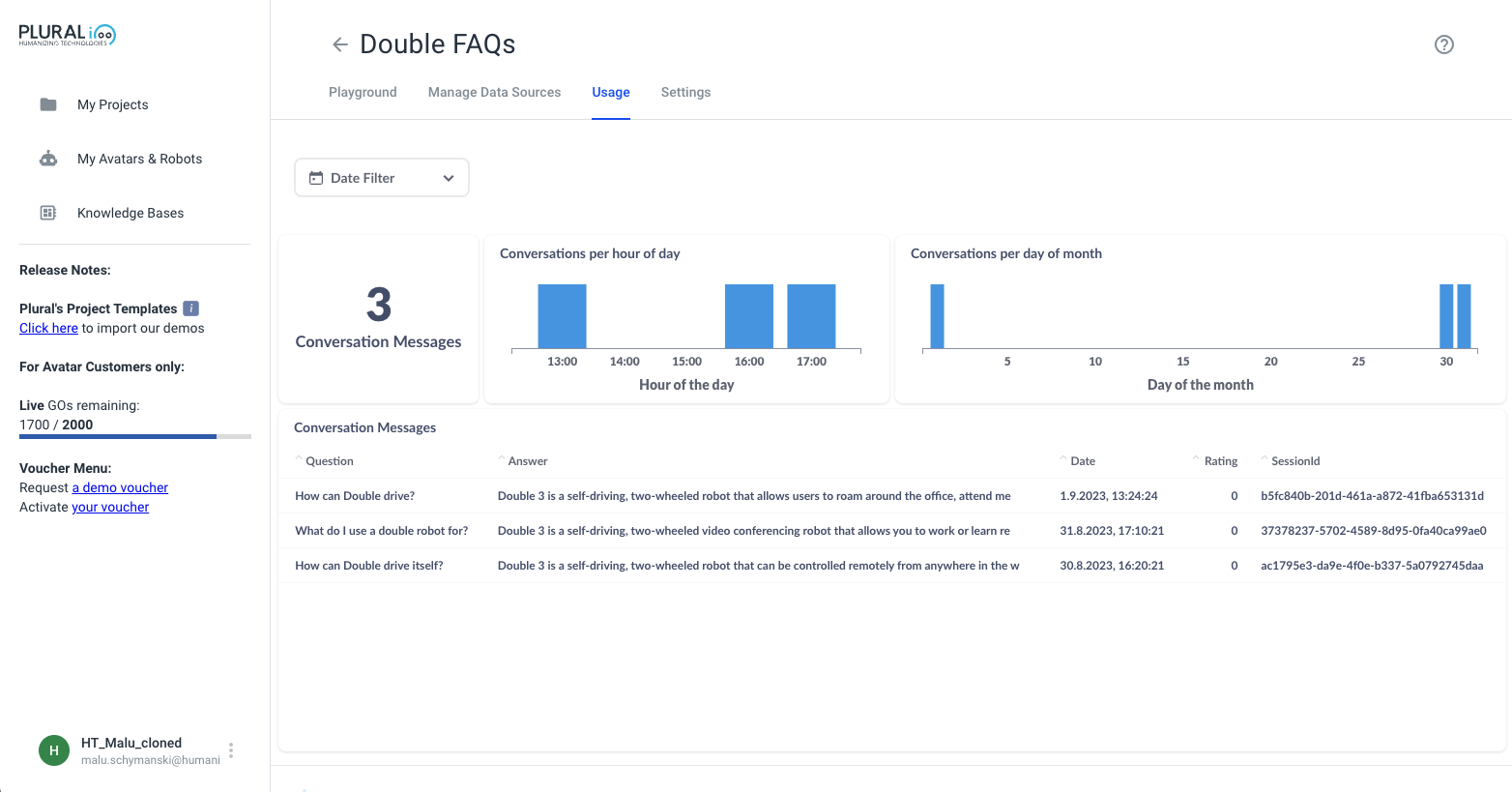
Task: Sort by the Answer column arrow
Action: click(501, 459)
